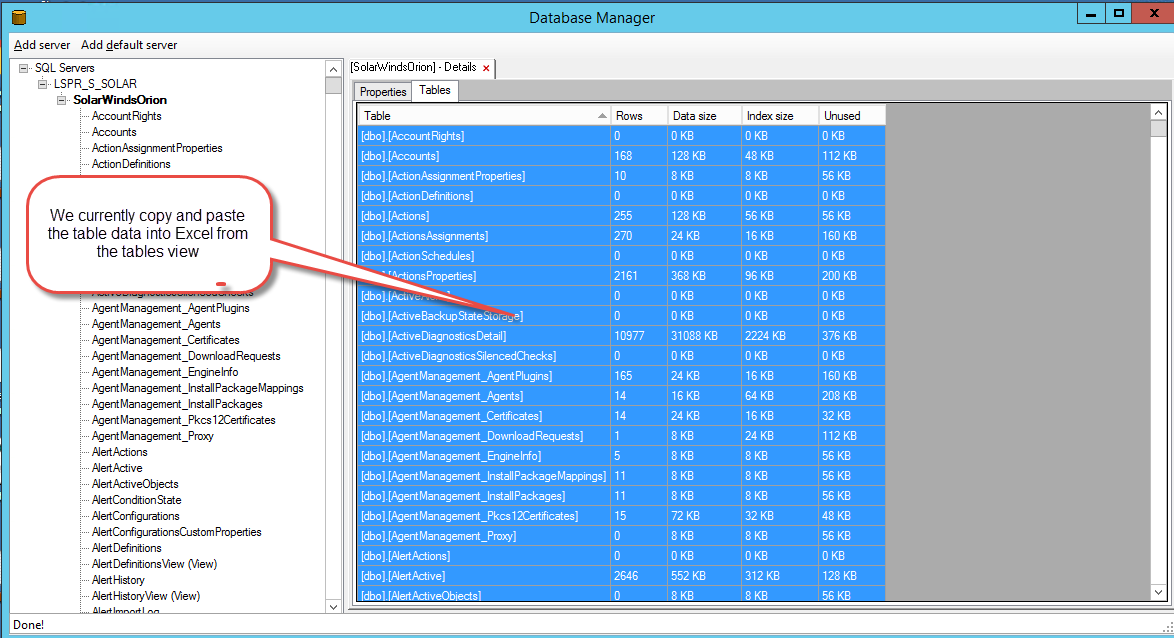Click the [dbo].[Accounts] table row

[x=621, y=156]
